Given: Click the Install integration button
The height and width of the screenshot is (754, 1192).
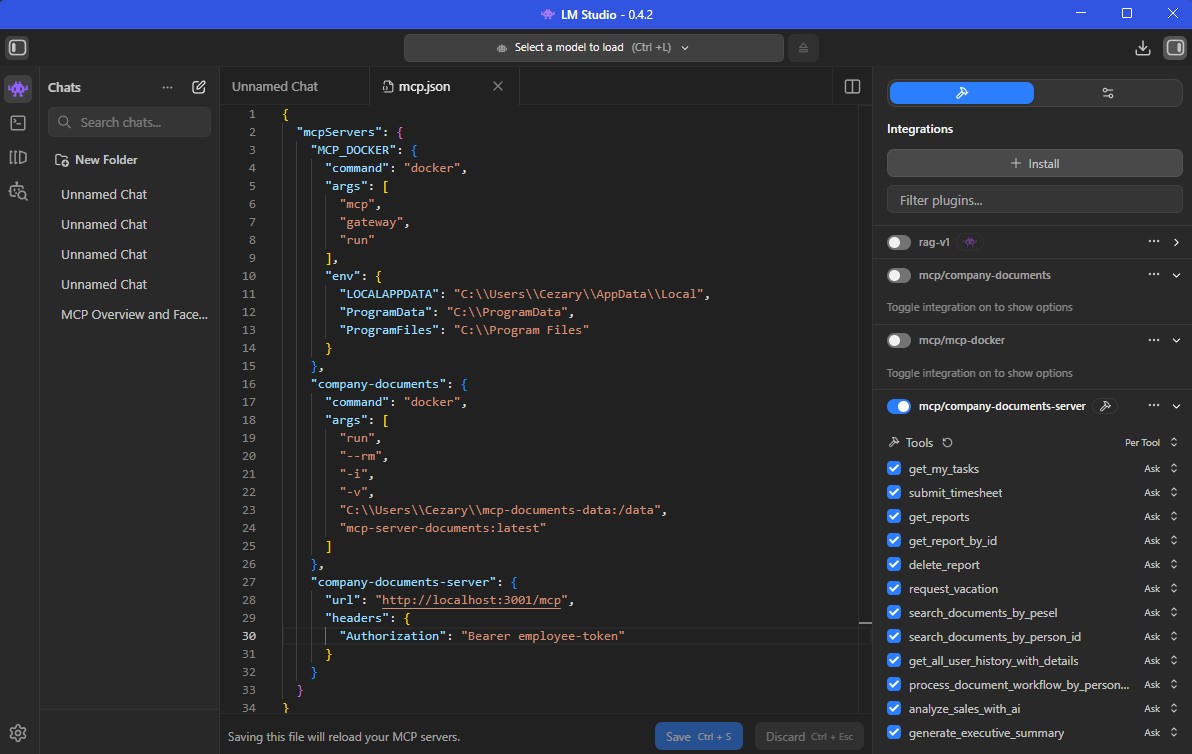Looking at the screenshot, I should click(x=1034, y=163).
